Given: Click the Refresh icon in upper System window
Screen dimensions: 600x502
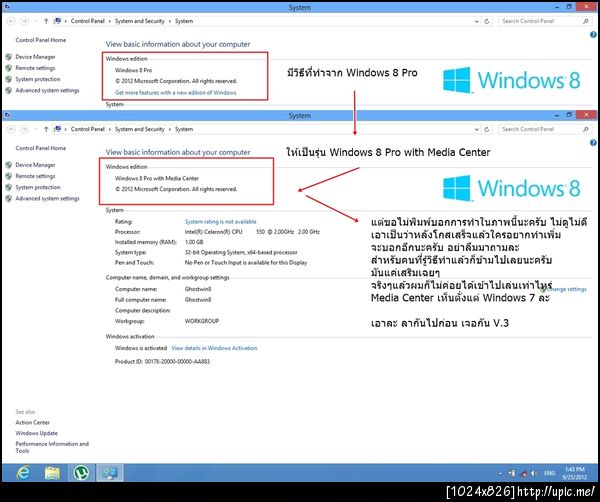Looking at the screenshot, I should tap(487, 21).
